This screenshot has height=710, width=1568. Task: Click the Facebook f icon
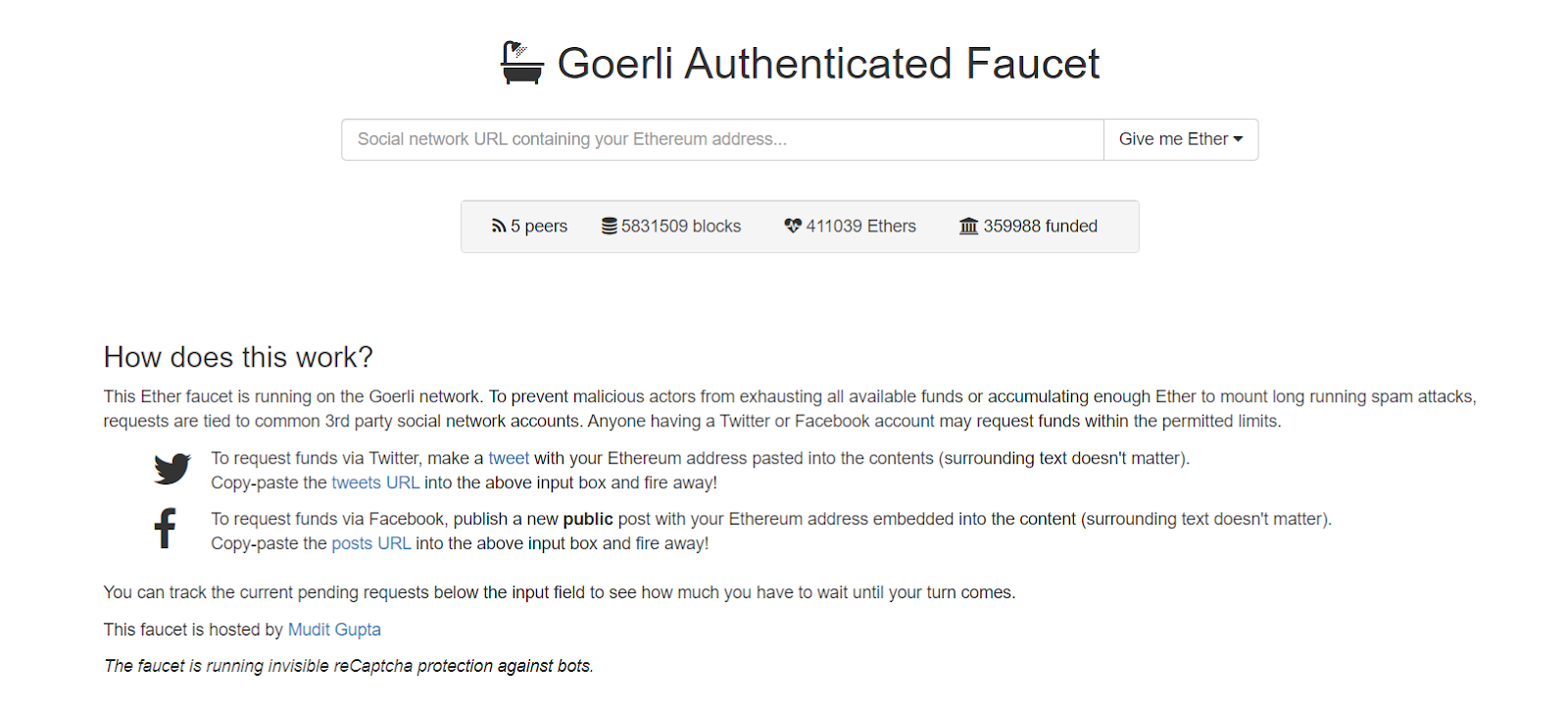tap(165, 529)
